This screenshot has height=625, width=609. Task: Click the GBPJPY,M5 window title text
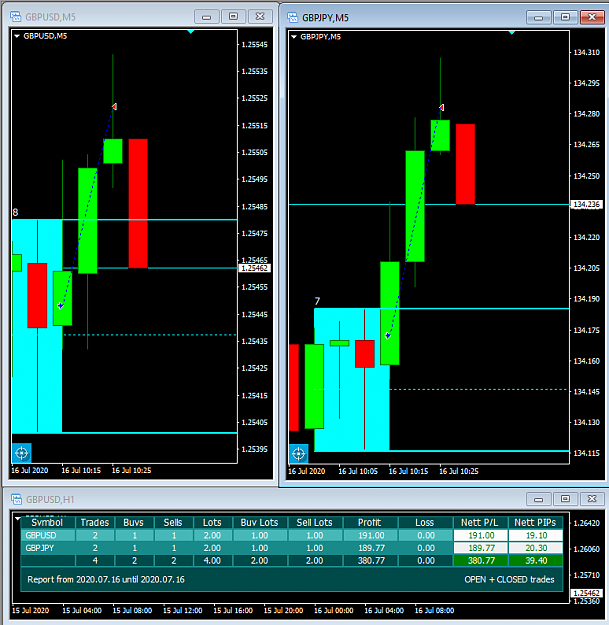point(325,18)
